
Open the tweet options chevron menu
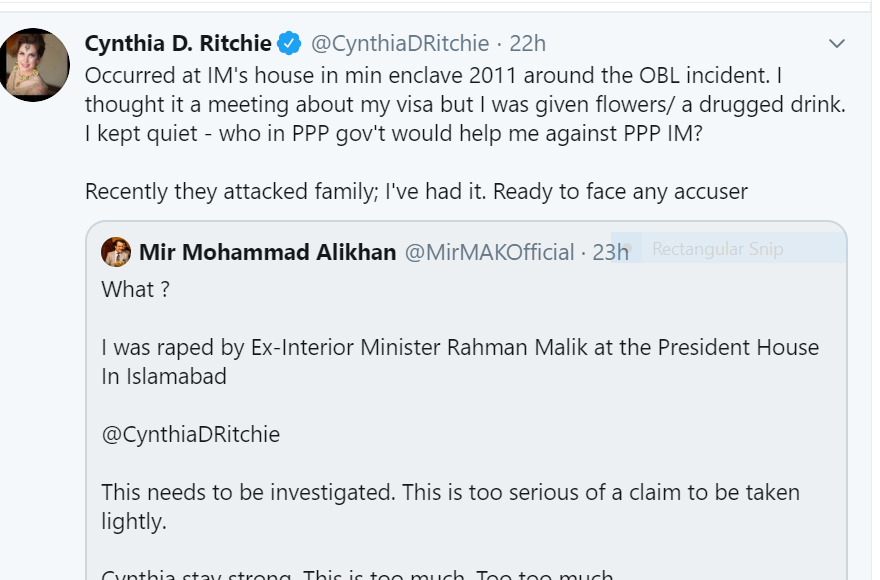click(x=836, y=43)
